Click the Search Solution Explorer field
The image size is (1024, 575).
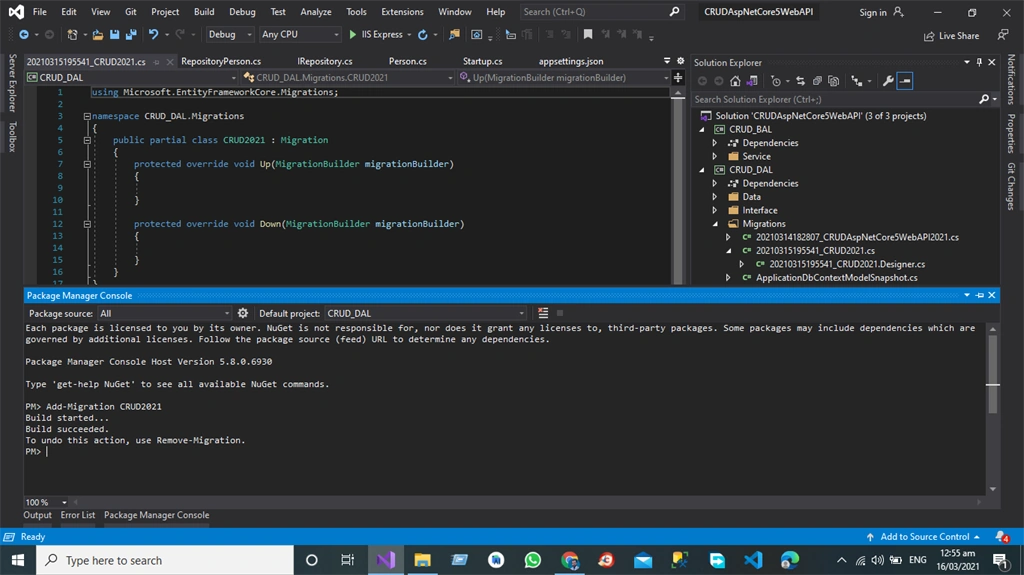836,99
